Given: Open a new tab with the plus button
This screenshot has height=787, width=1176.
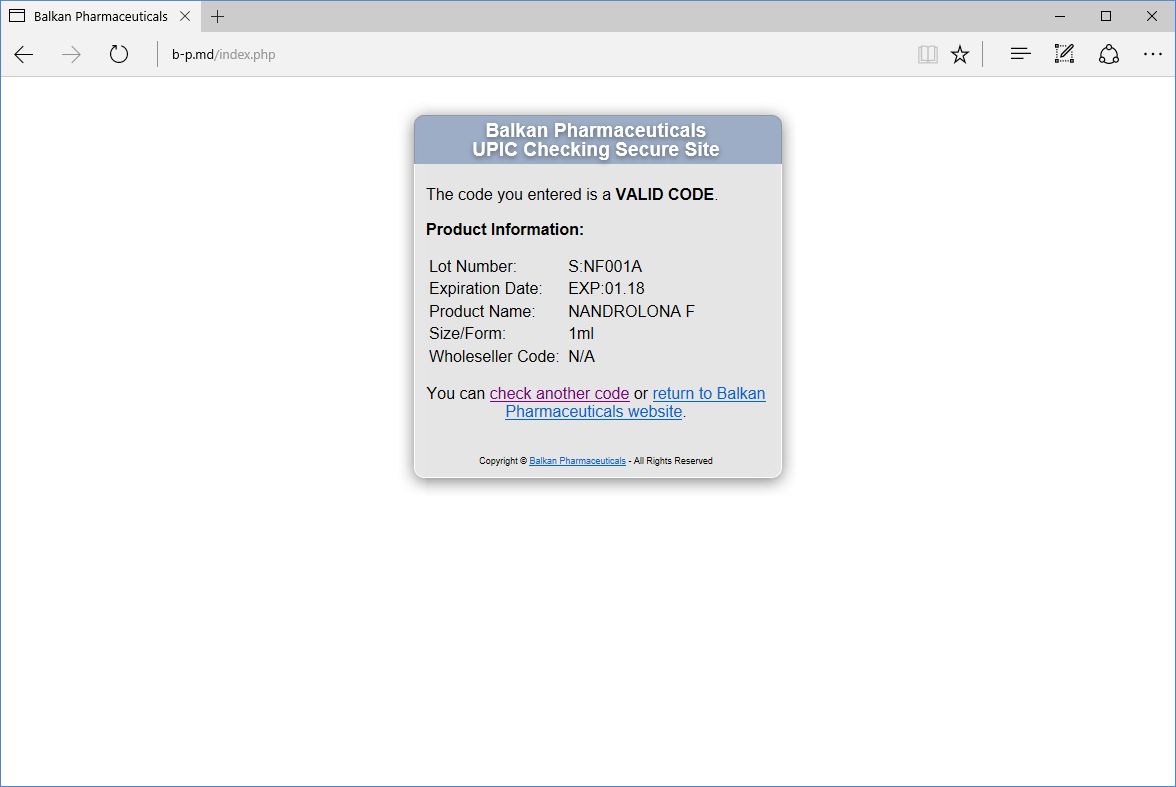Looking at the screenshot, I should tap(218, 16).
